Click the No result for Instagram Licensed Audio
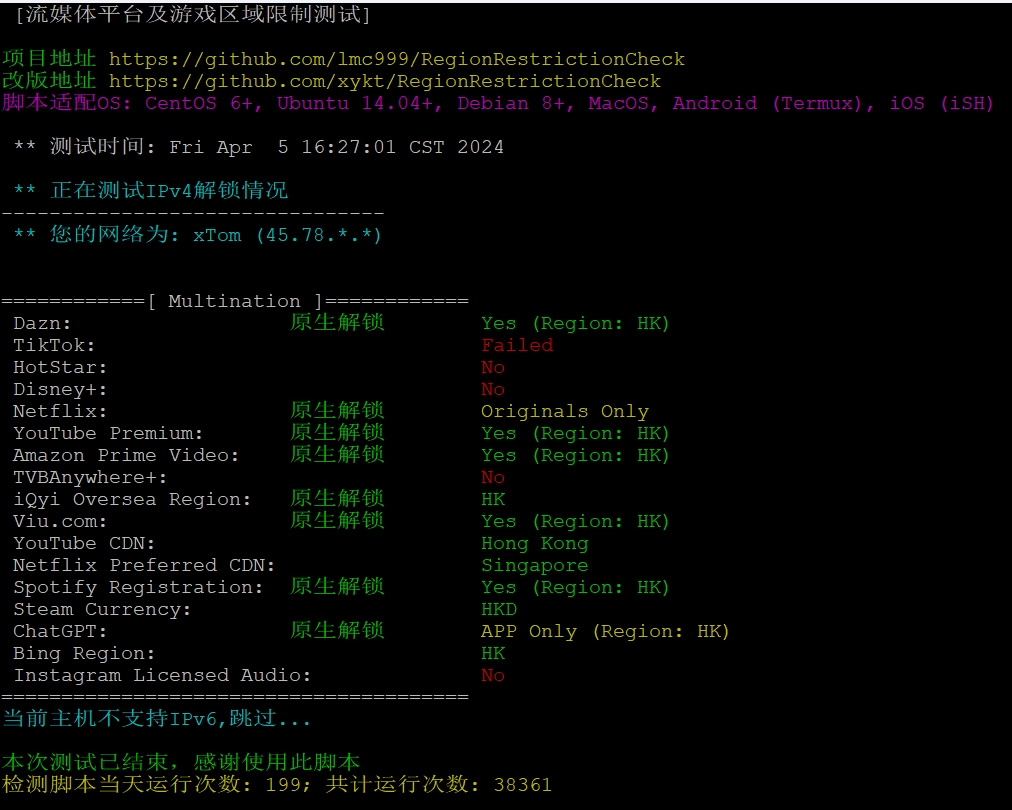 (x=493, y=675)
